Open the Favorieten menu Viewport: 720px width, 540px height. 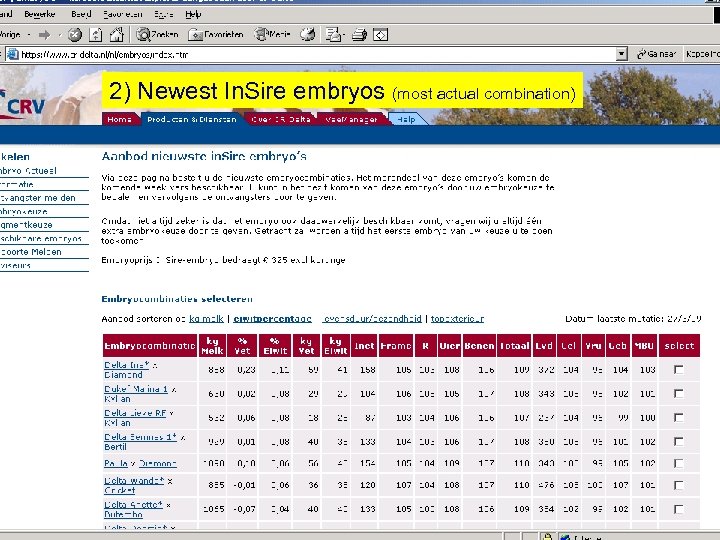pos(123,14)
